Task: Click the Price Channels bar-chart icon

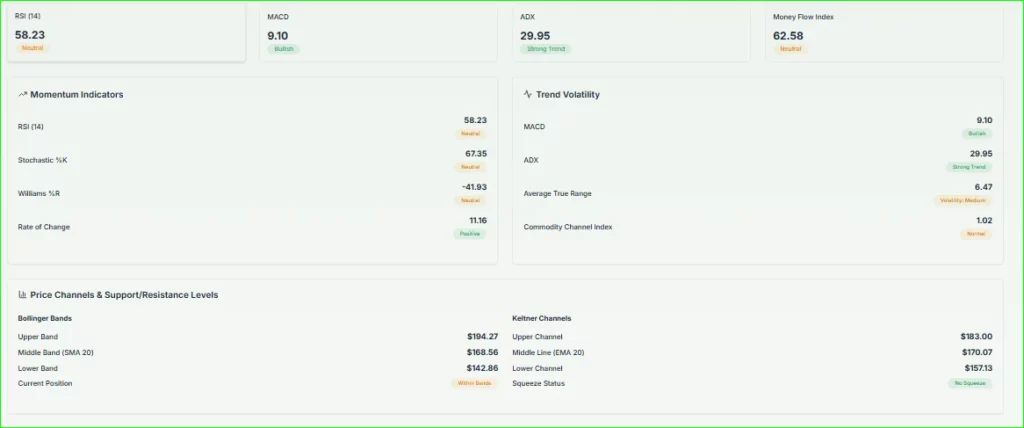Action: point(22,295)
